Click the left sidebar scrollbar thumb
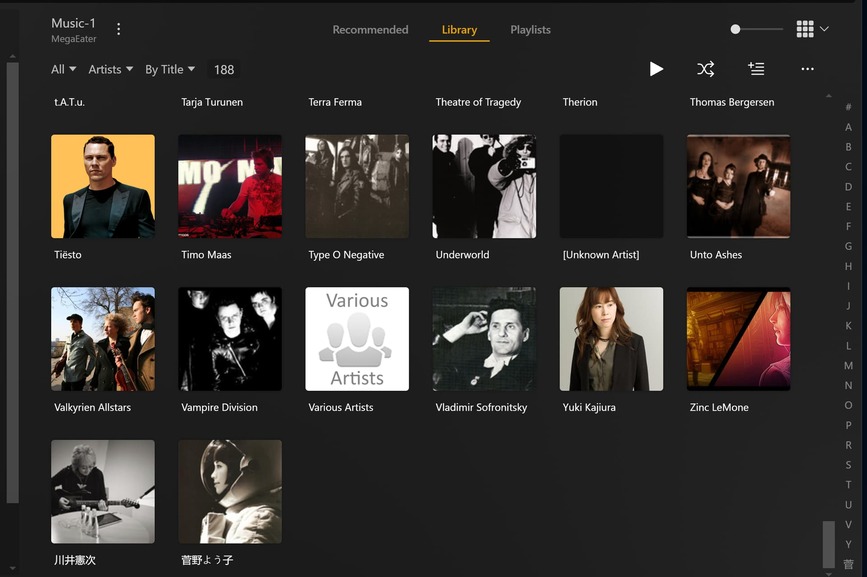 tap(12, 282)
